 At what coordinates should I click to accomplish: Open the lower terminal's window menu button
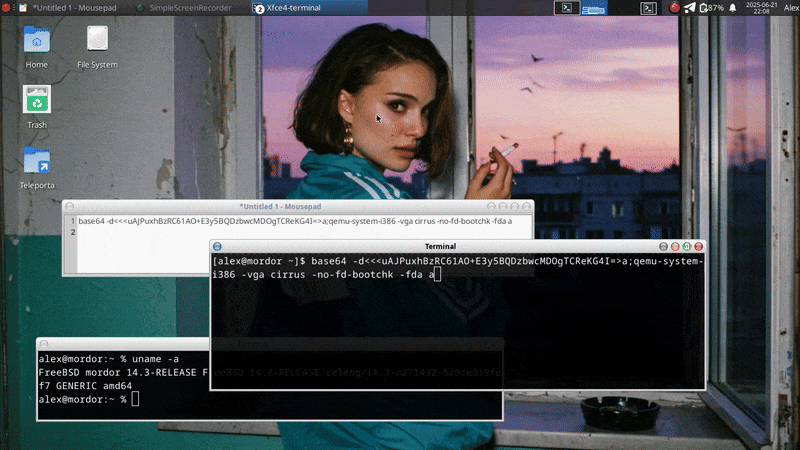[x=44, y=344]
